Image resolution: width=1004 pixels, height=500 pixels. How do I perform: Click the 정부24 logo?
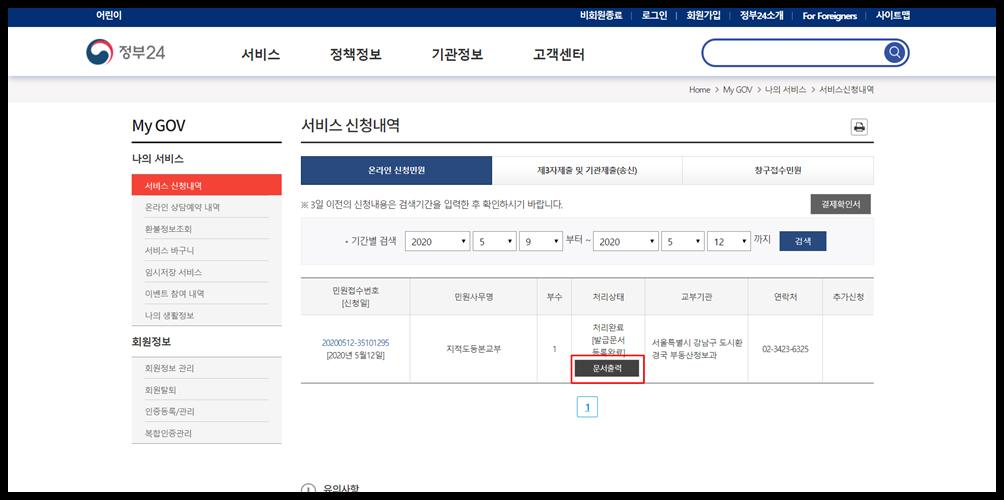point(126,53)
